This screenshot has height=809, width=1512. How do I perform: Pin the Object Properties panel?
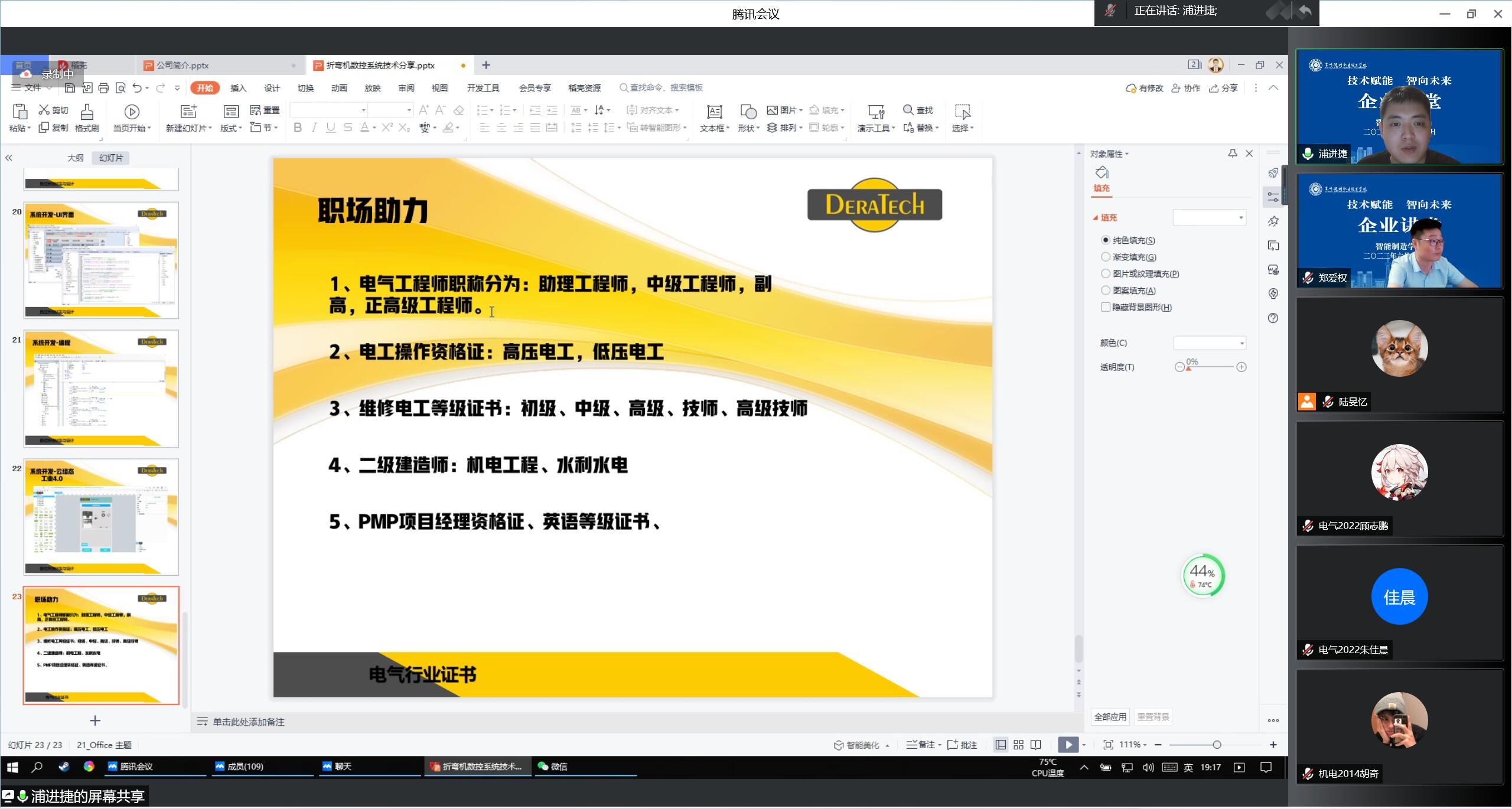(1233, 154)
